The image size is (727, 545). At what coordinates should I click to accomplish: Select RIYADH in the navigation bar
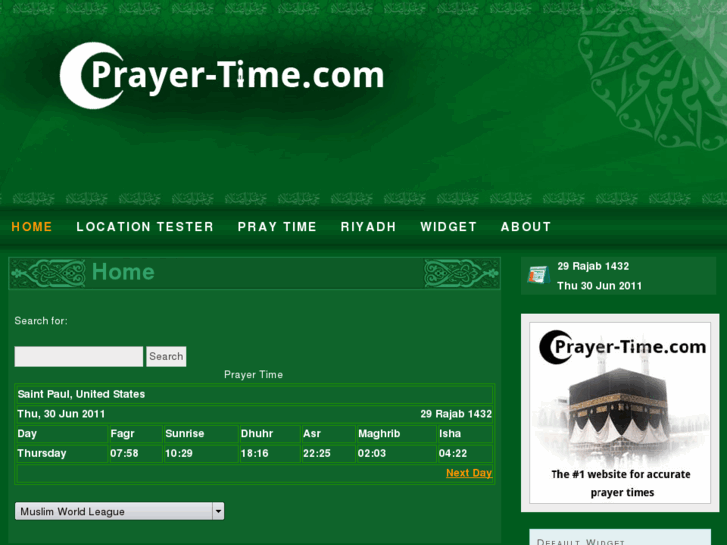(369, 227)
